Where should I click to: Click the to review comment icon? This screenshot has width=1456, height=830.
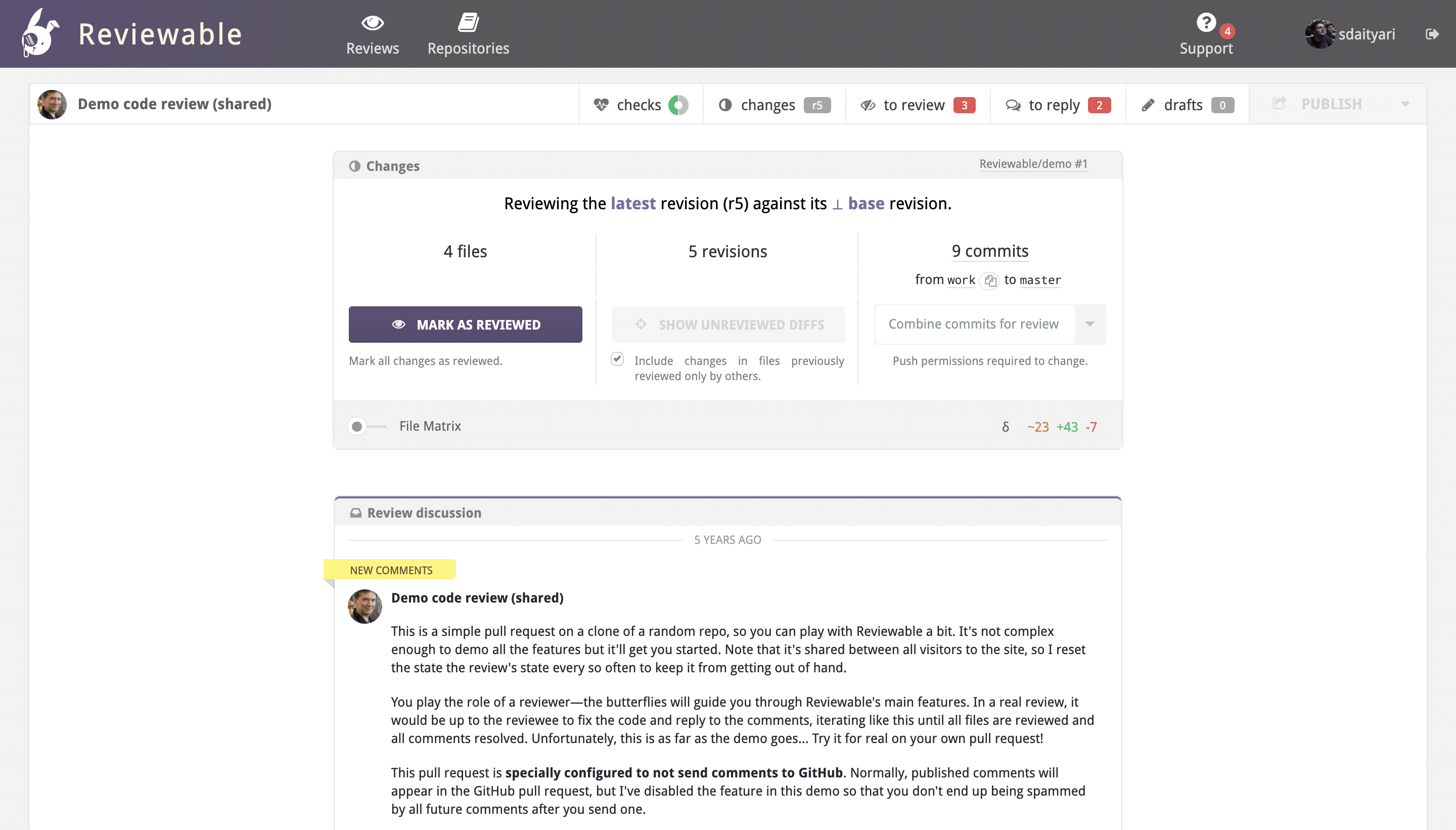coord(868,104)
